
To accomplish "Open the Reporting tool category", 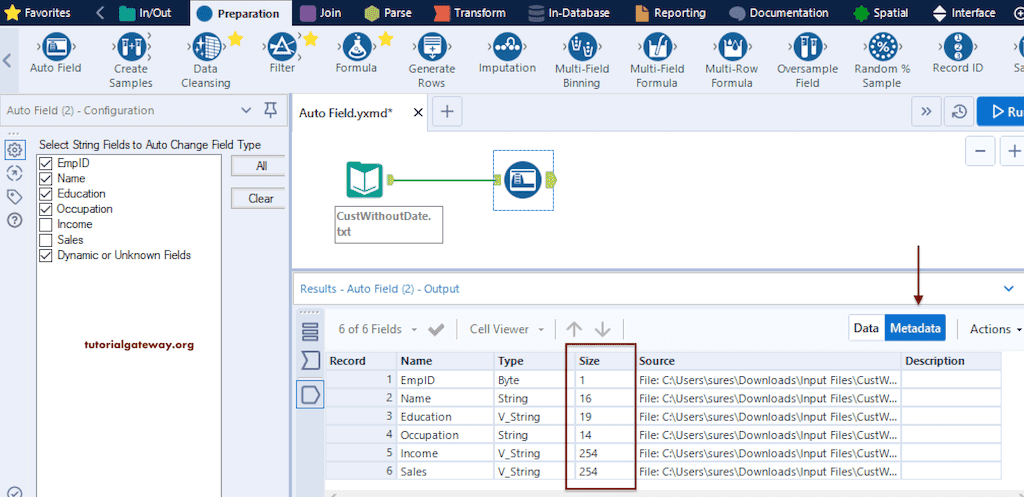I will (670, 13).
